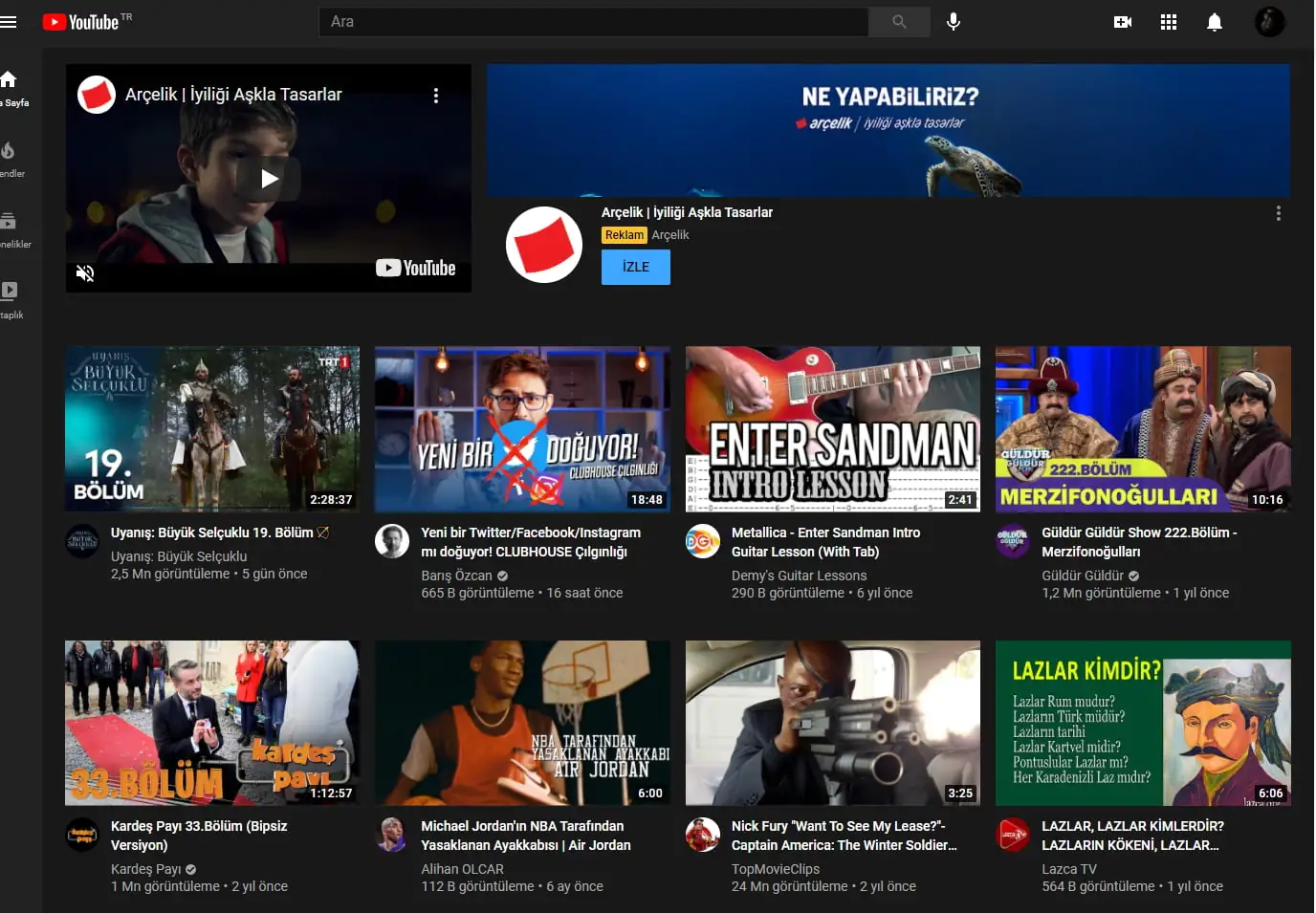Open the create video camera icon
The height and width of the screenshot is (913, 1316).
1122,21
